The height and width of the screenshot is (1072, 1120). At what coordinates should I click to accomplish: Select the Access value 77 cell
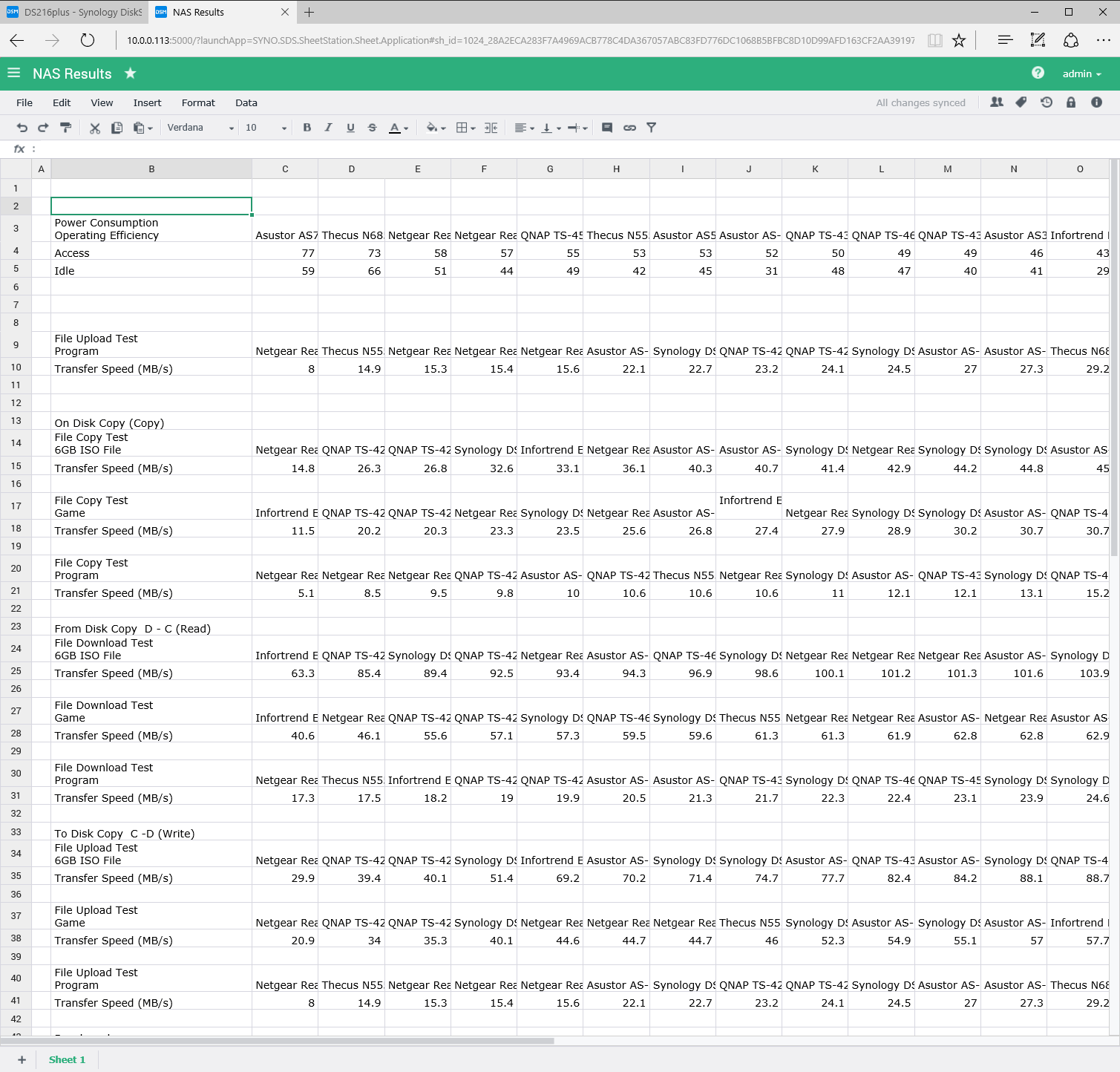[285, 253]
